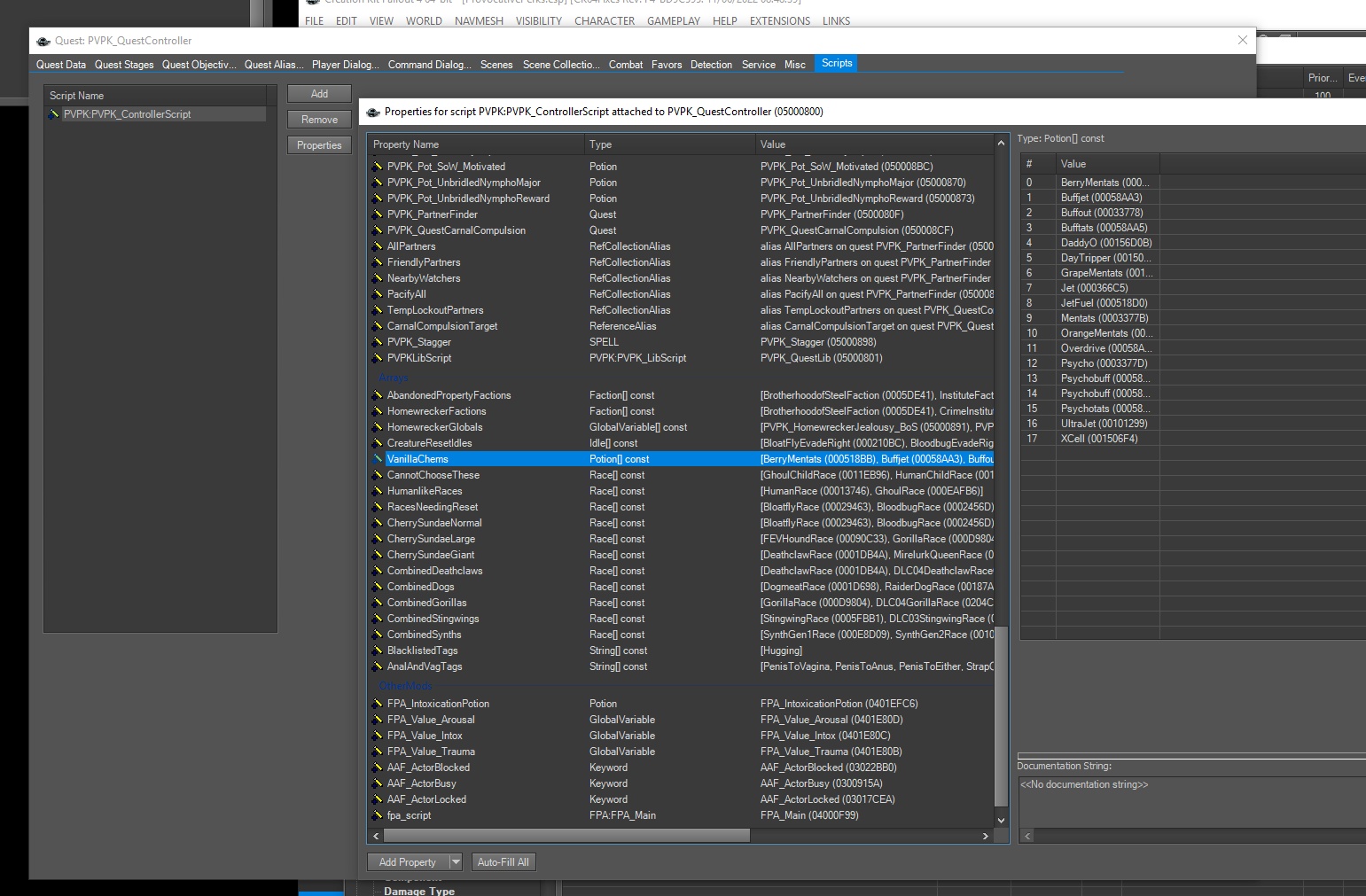Viewport: 1366px width, 896px height.
Task: Click the Auto-Fill All button
Action: point(503,861)
